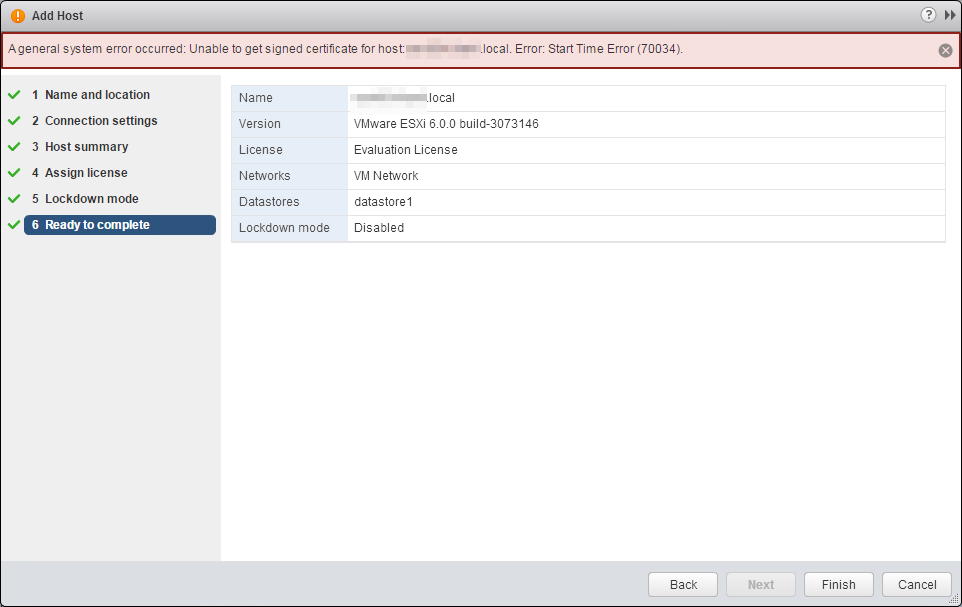The image size is (962, 607).
Task: Click the 'VMware ESXi 6.0.0 build-3073146' value
Action: click(x=446, y=124)
